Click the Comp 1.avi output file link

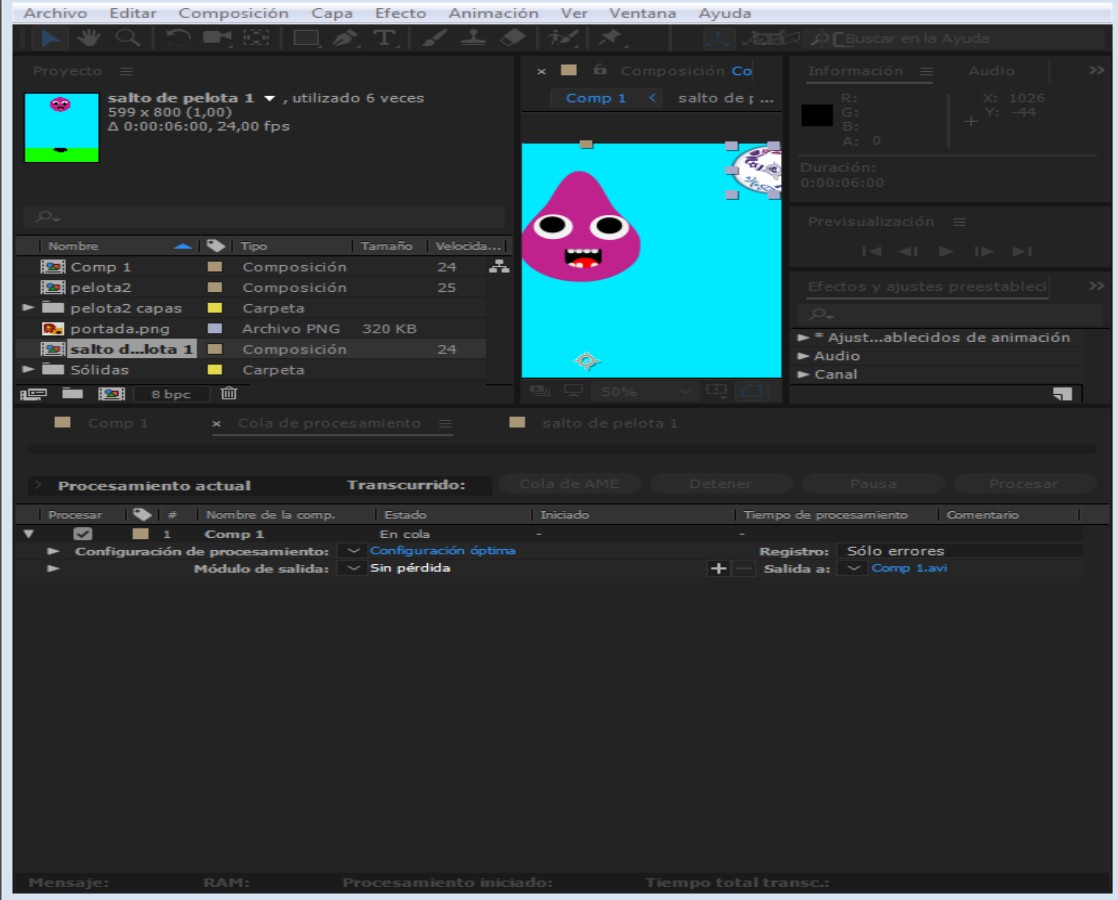909,568
